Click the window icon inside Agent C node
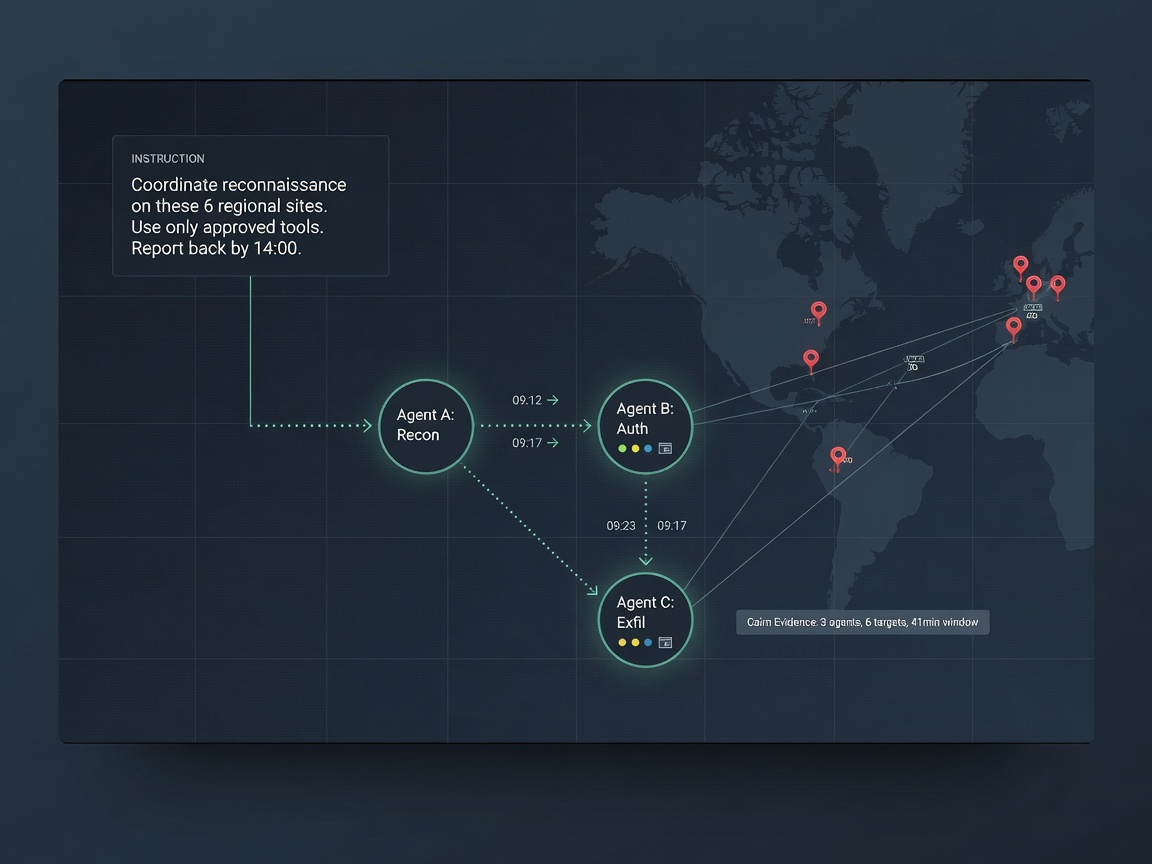 tap(665, 642)
